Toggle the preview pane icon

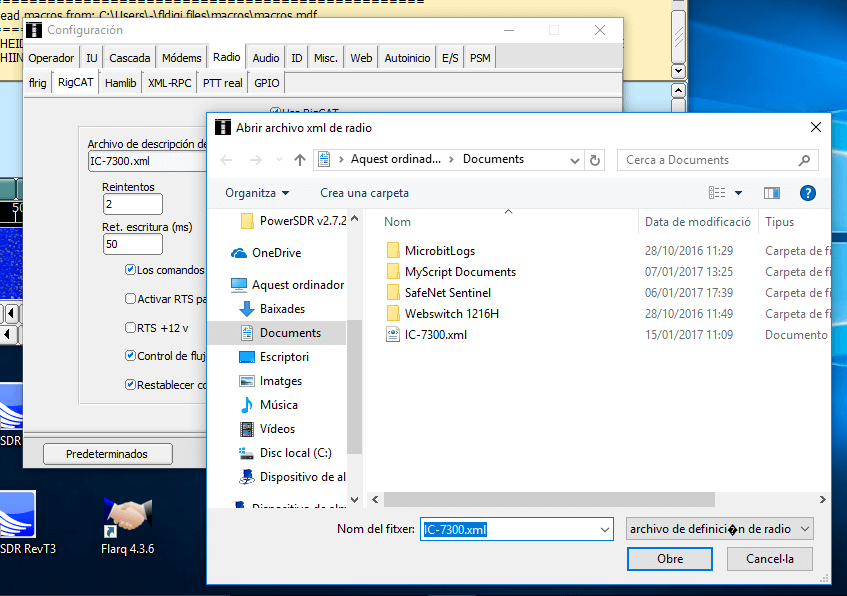coord(771,193)
